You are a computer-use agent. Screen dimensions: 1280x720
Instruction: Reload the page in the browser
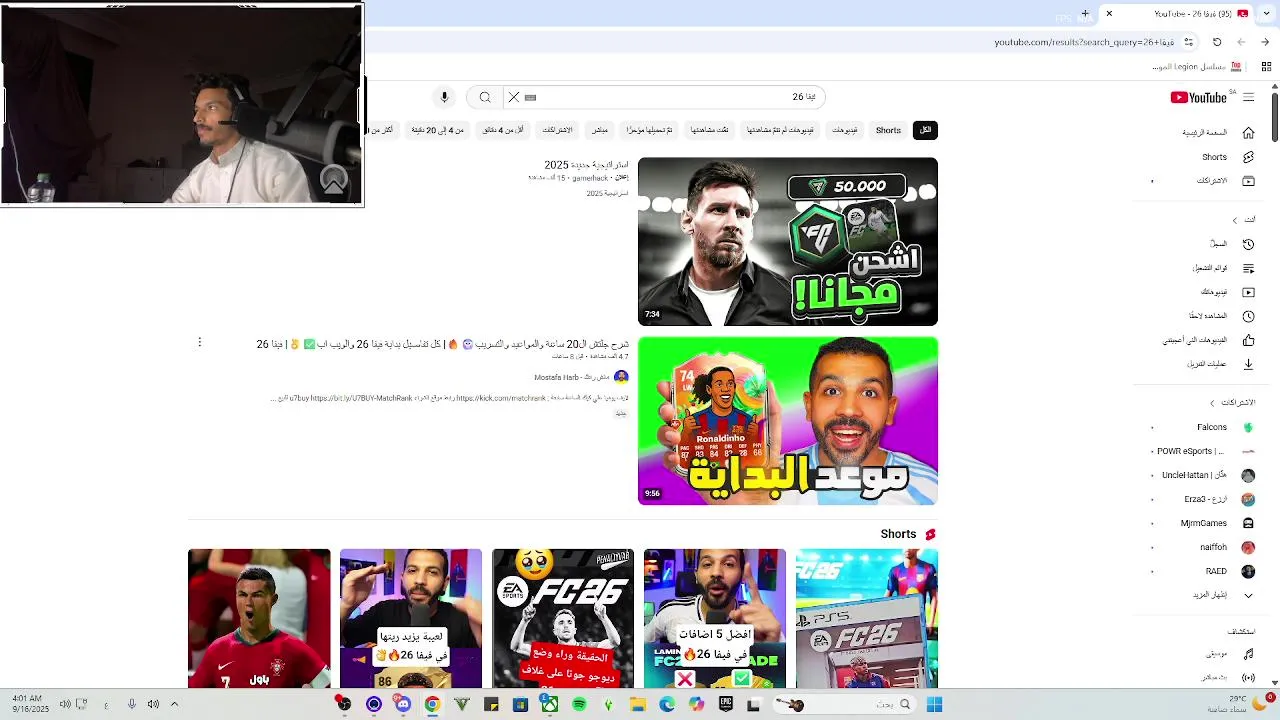pyautogui.click(x=1217, y=42)
